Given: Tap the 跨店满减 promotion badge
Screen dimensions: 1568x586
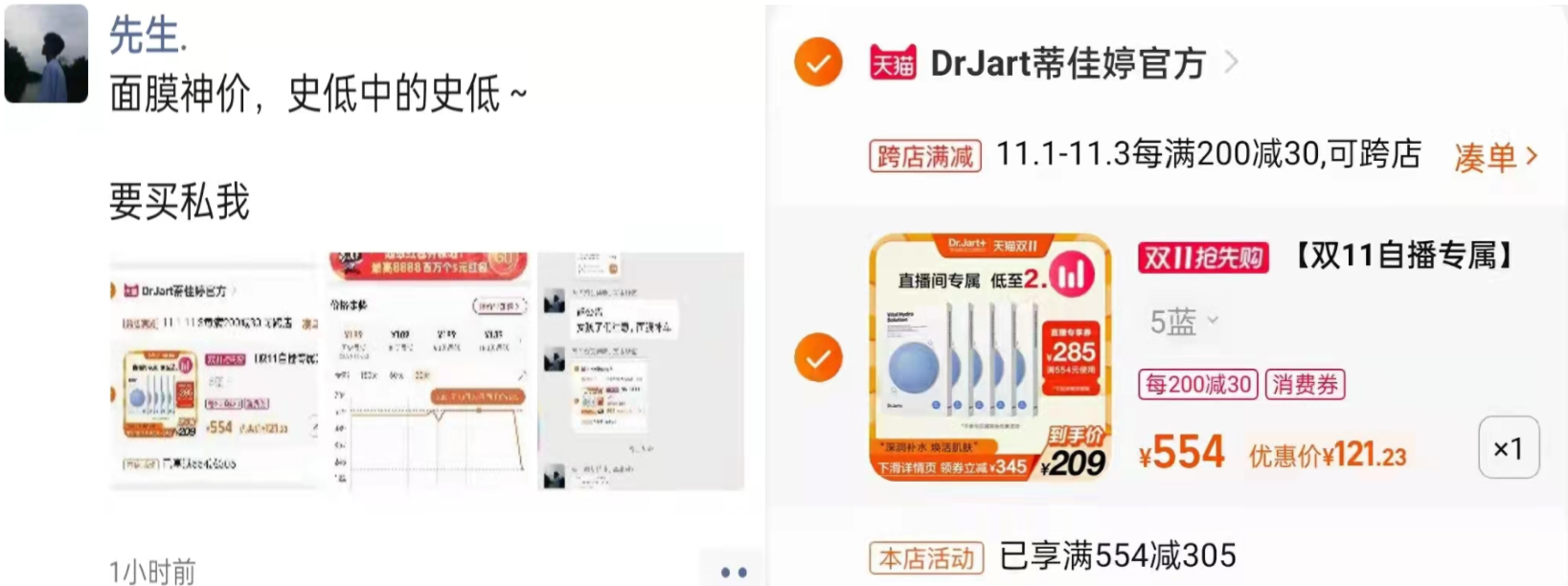Looking at the screenshot, I should (925, 156).
